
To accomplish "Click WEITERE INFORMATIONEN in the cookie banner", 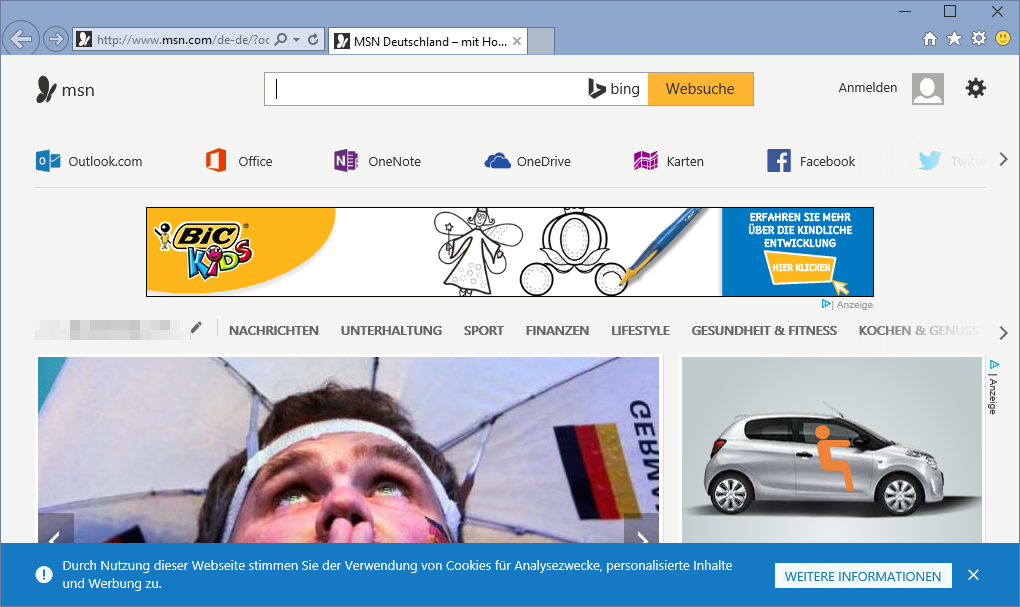I will (862, 576).
